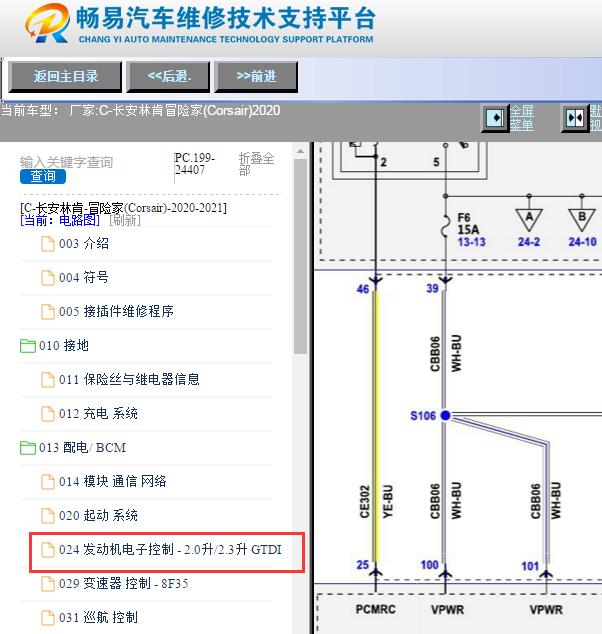The image size is (602, 634).
Task: Click the triangle B connector symbol
Action: [x=582, y=219]
